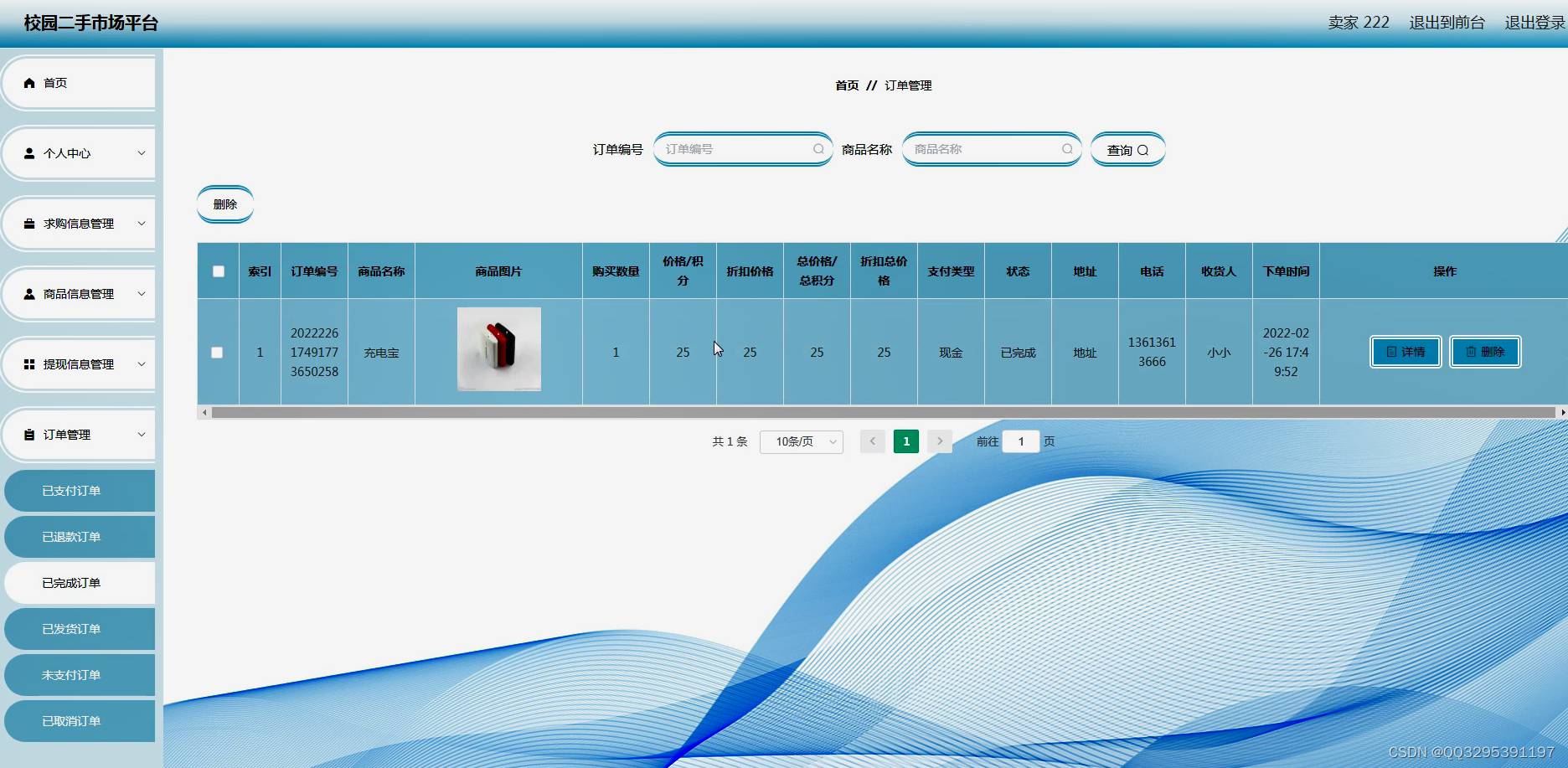Click the 状态 column header
This screenshot has height=768, width=1568.
[x=1018, y=271]
